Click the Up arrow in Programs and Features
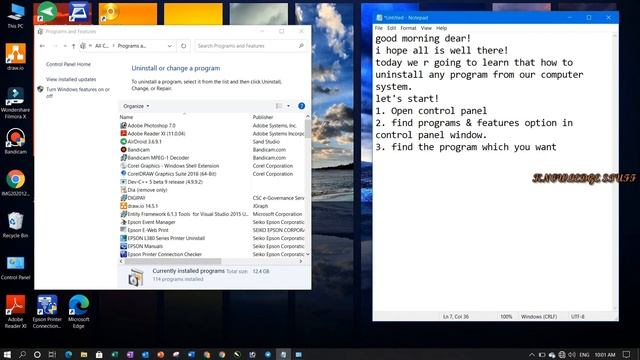Viewport: 640px width, 360px height. [73, 46]
